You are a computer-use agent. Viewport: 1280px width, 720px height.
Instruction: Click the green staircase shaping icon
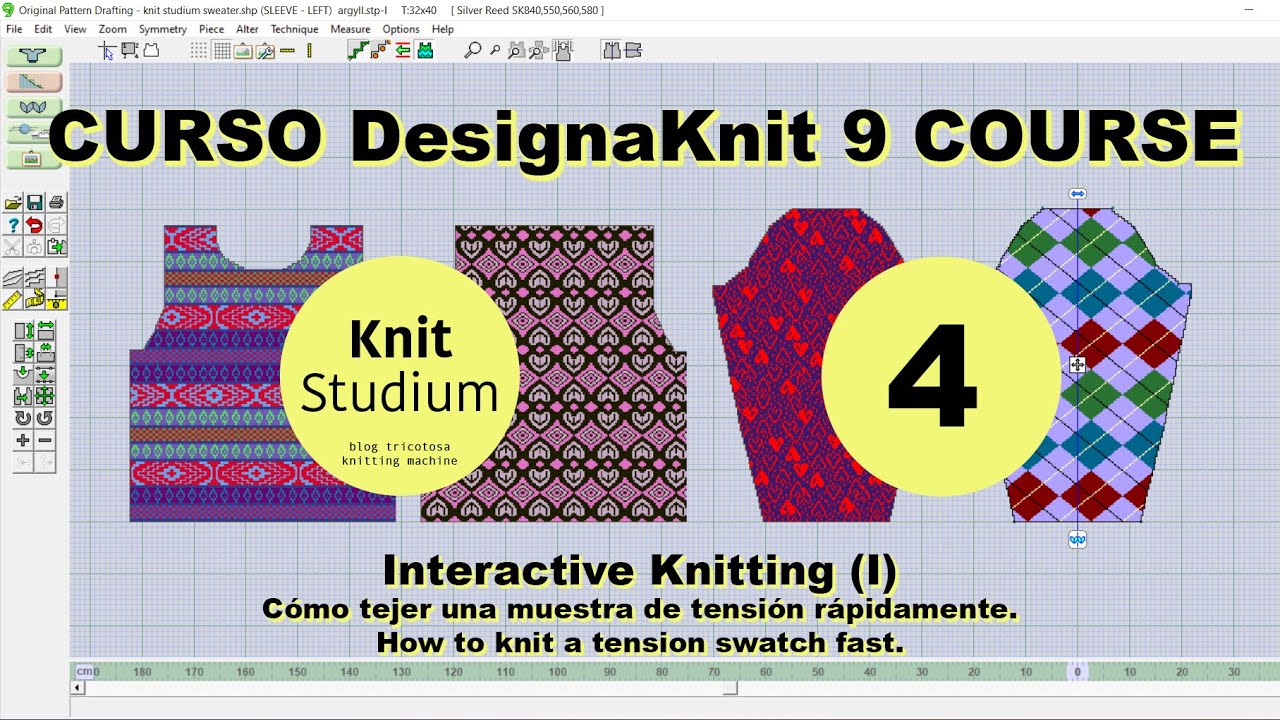point(358,50)
